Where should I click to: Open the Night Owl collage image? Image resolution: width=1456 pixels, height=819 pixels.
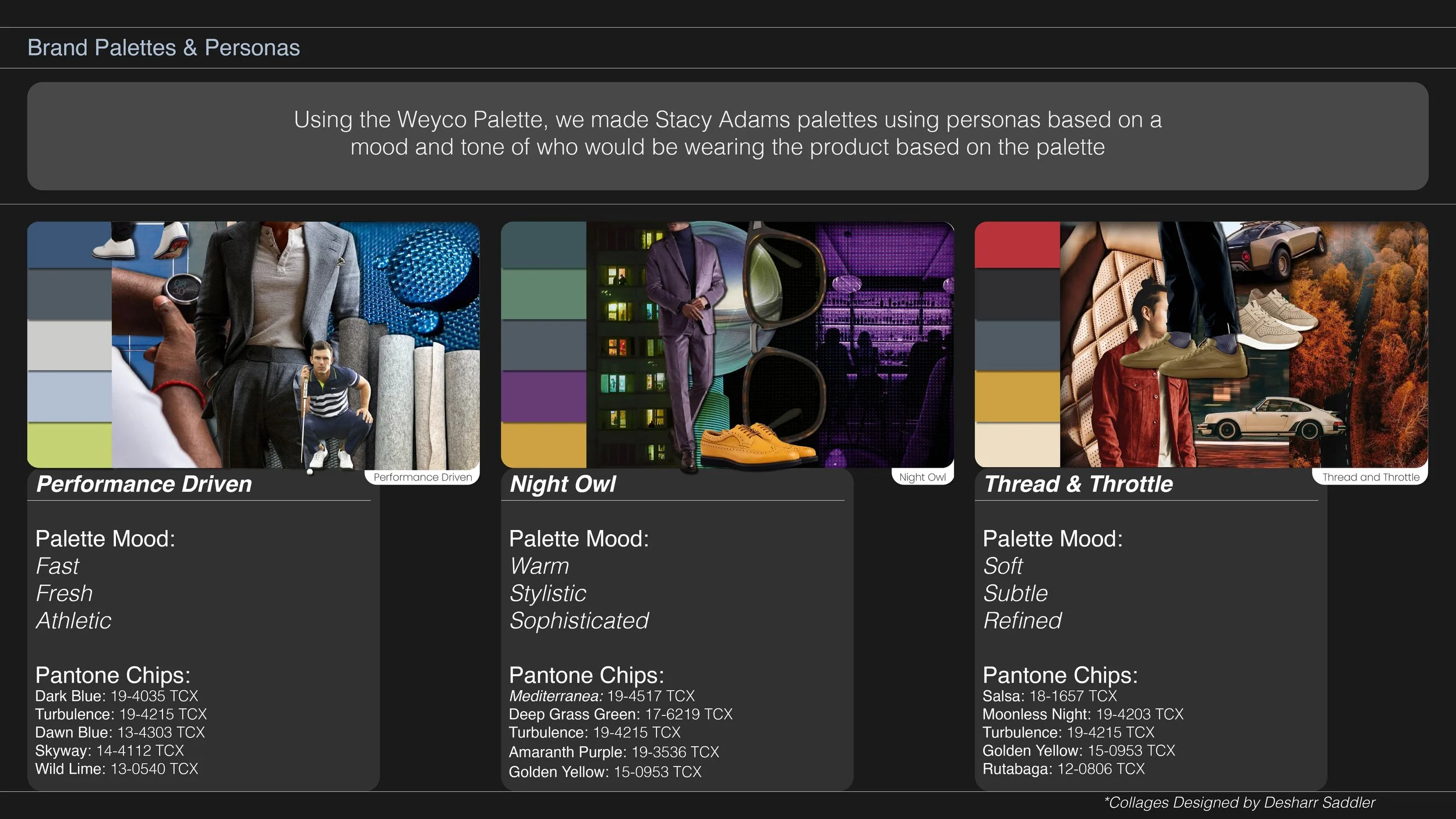point(727,344)
